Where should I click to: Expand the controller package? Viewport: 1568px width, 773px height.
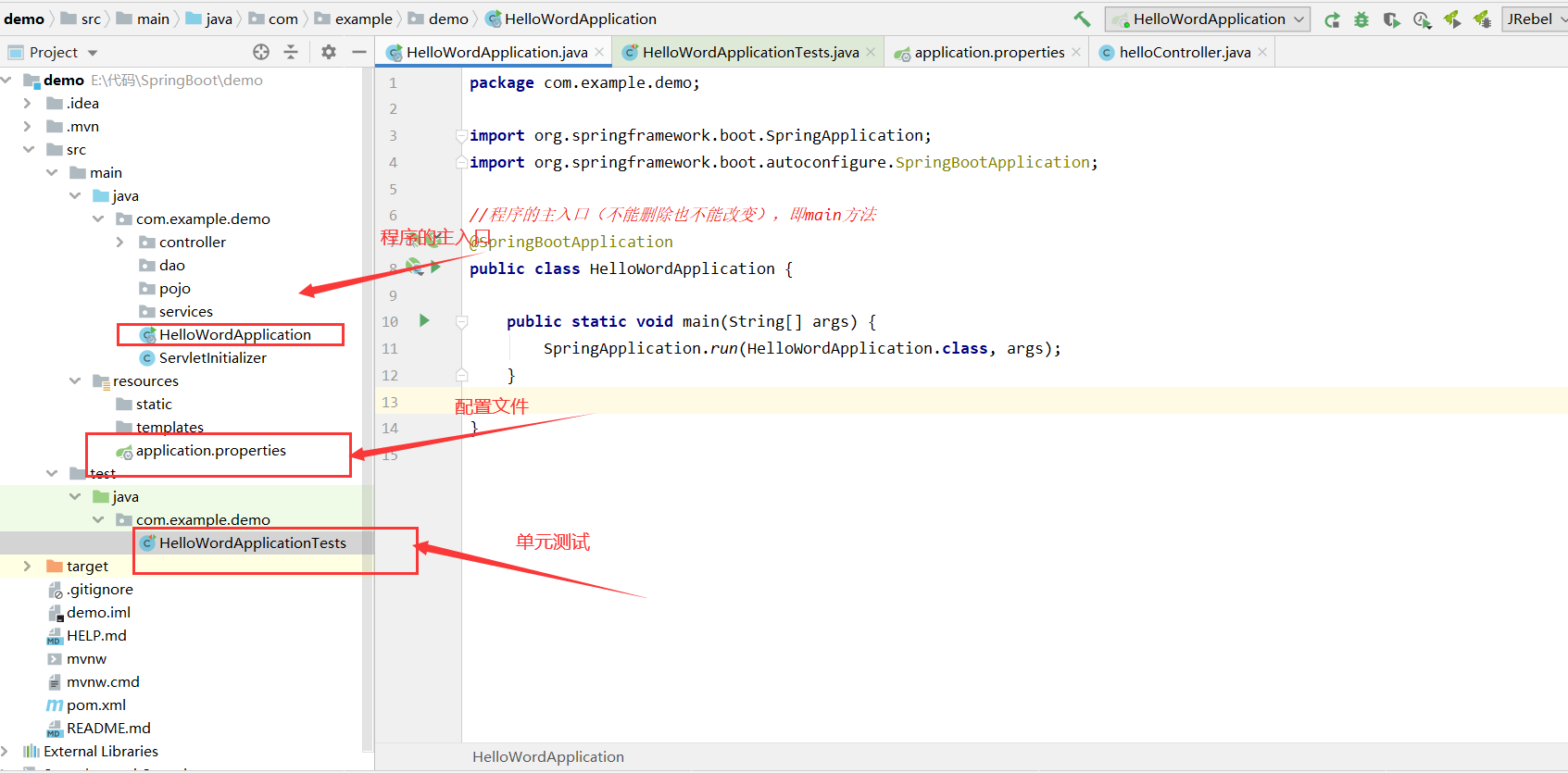click(120, 243)
